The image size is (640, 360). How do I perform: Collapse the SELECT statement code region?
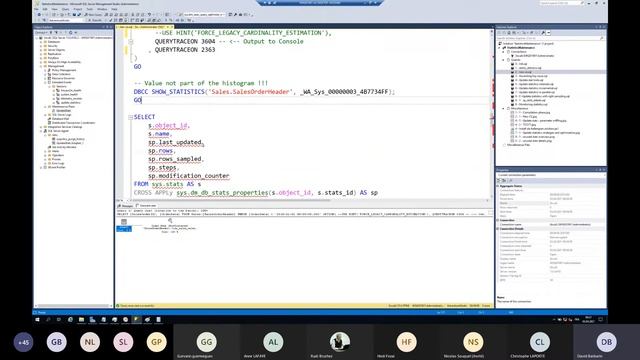[x=131, y=117]
